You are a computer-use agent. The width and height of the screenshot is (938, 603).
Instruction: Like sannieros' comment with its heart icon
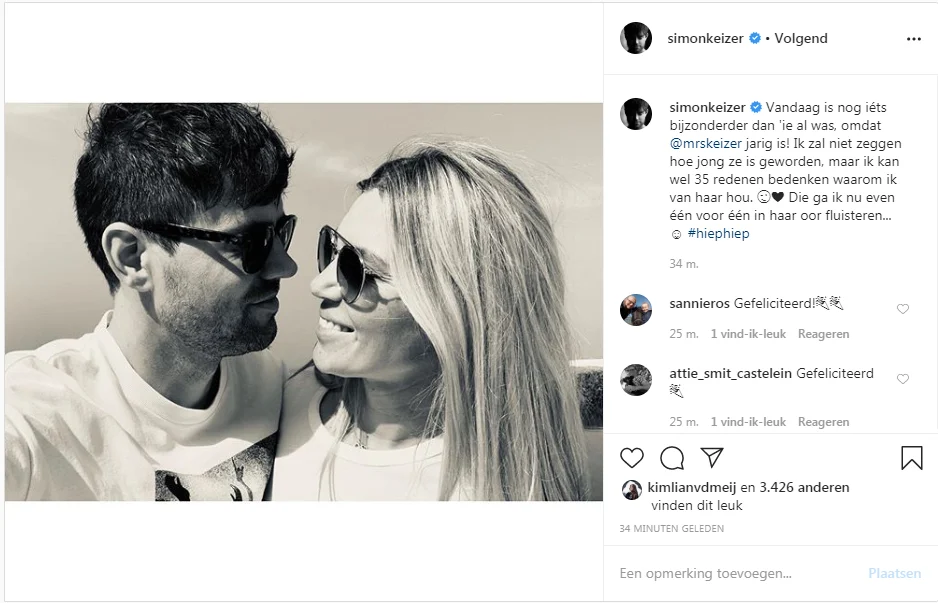pos(903,309)
